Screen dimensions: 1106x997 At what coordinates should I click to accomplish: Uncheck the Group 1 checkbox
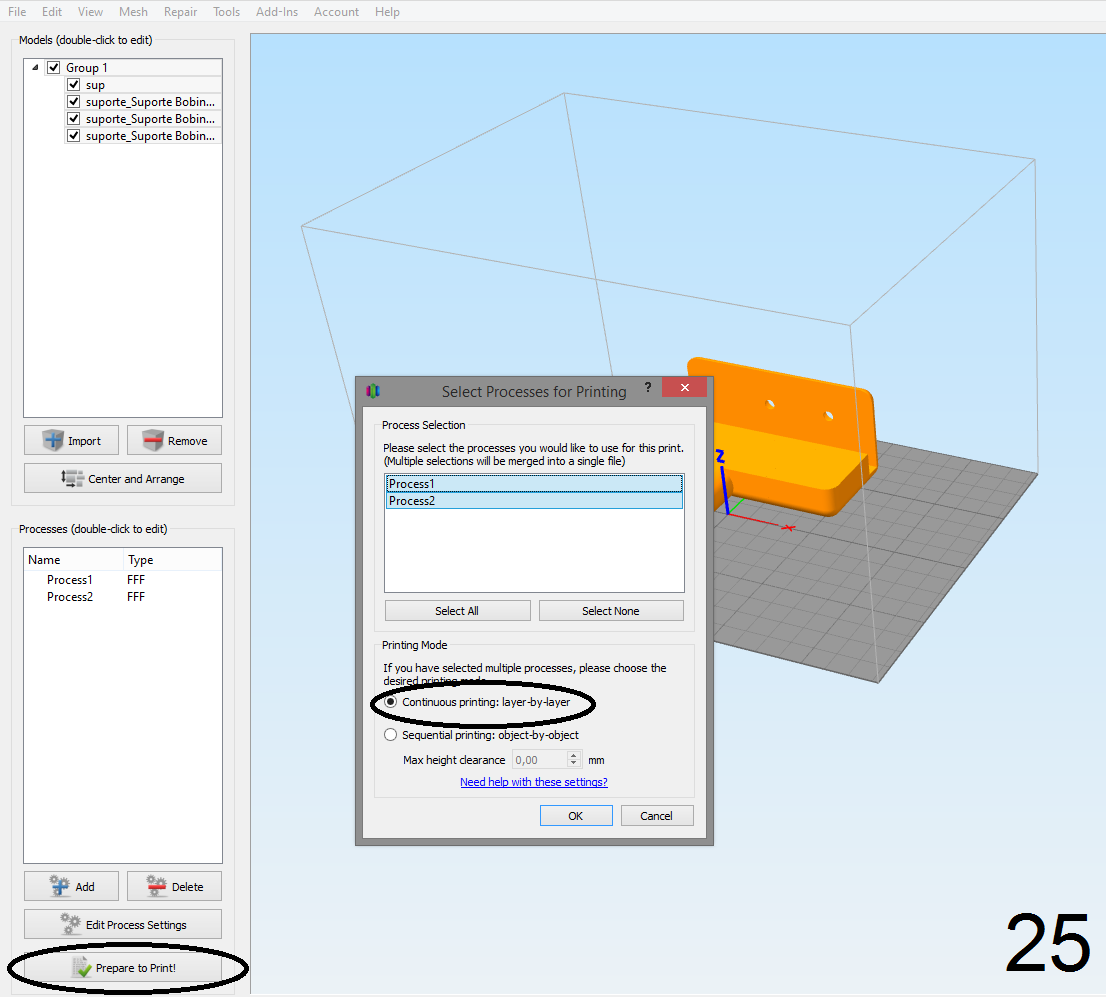coord(54,68)
